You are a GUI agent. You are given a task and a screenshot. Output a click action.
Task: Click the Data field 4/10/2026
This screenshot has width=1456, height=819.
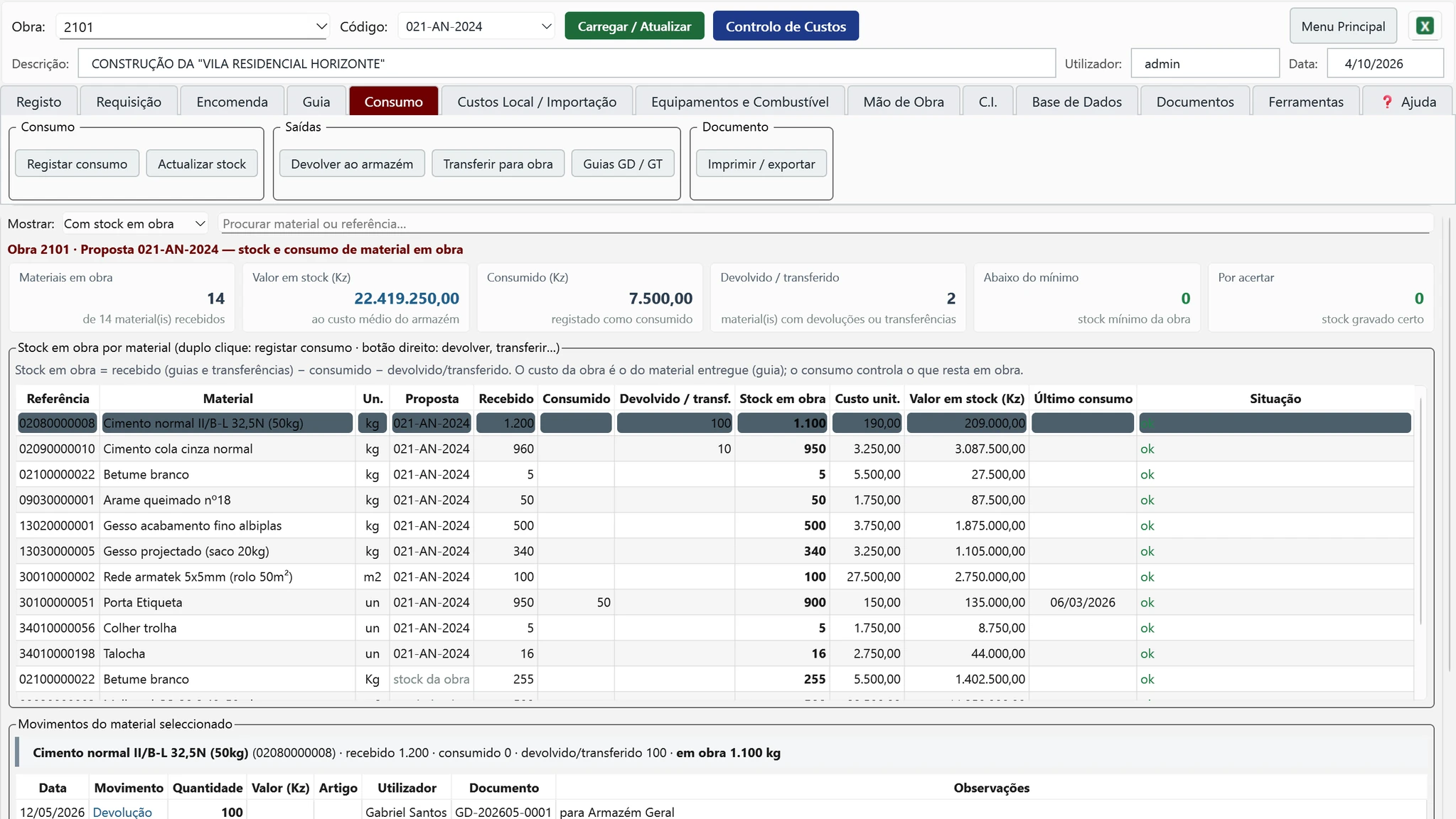click(1386, 63)
